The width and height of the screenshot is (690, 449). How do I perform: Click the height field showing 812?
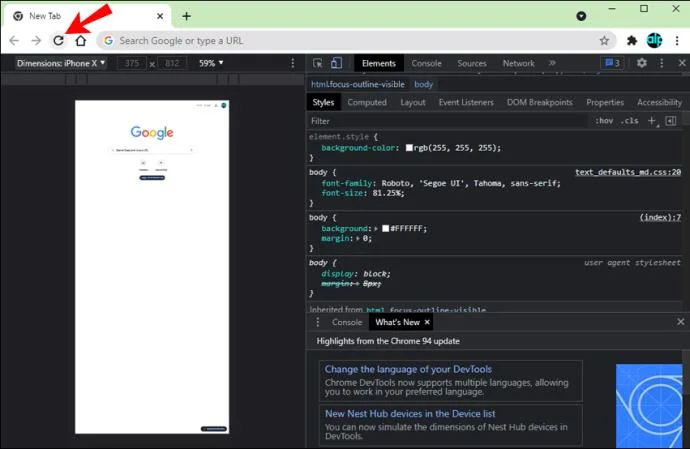pyautogui.click(x=172, y=63)
